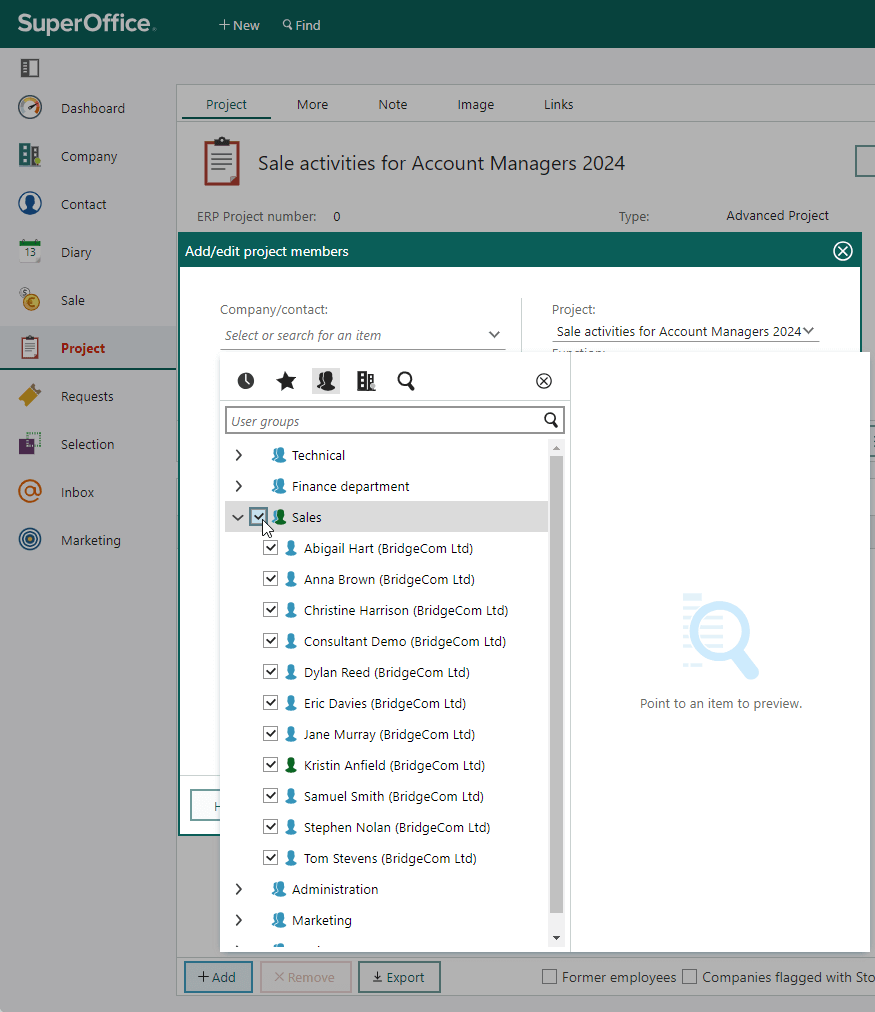This screenshot has width=875, height=1012.
Task: Show favorites with the star icon
Action: [x=286, y=381]
